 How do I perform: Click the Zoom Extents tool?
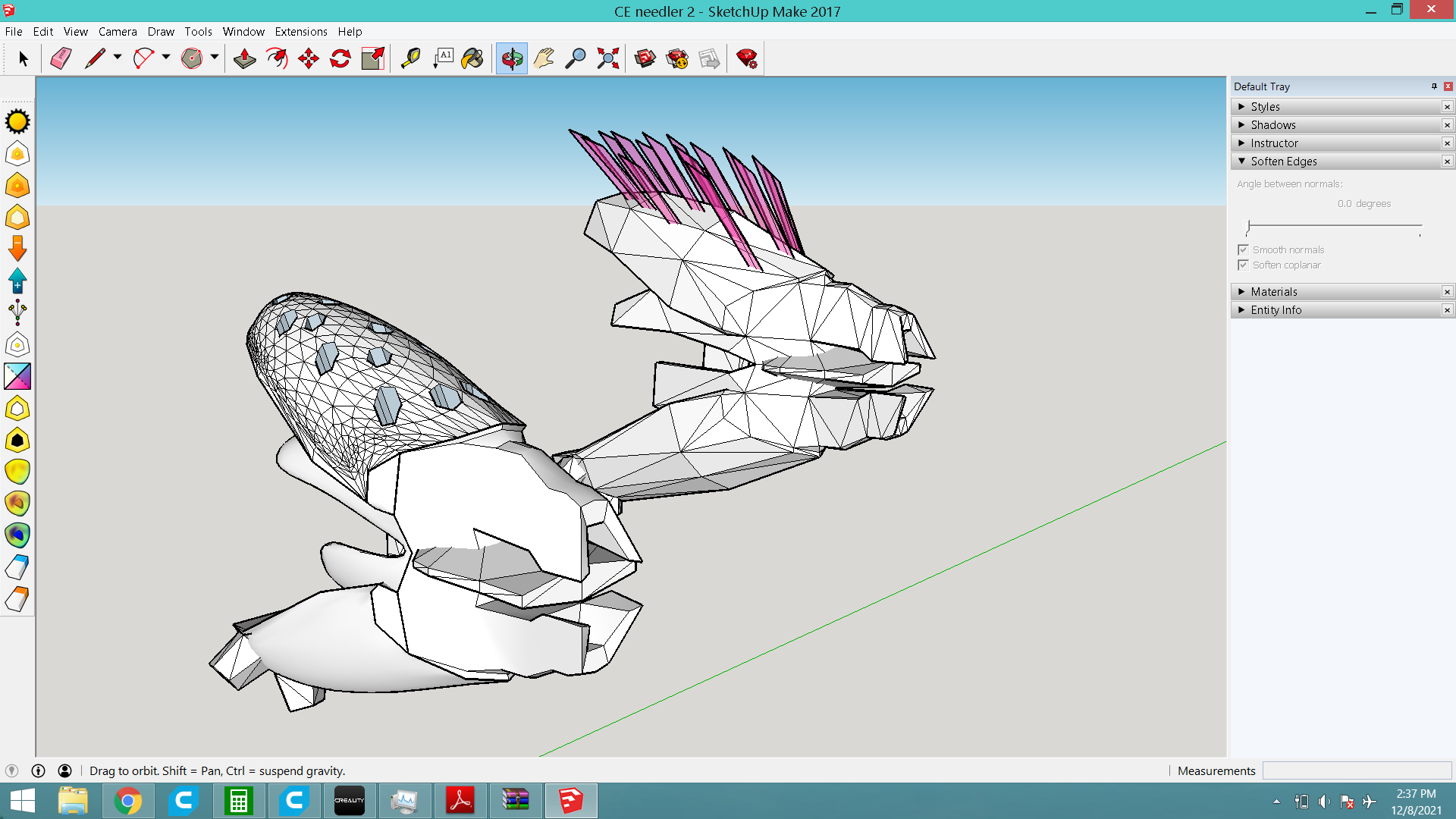coord(607,58)
